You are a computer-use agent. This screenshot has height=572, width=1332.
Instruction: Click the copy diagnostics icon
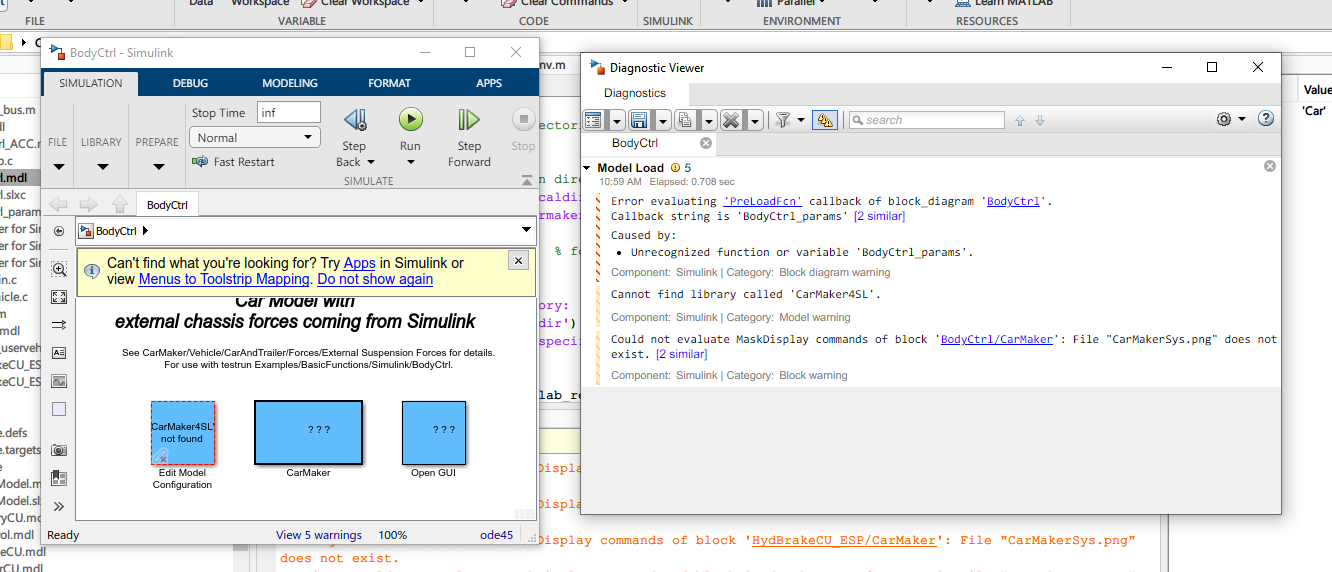click(x=685, y=120)
